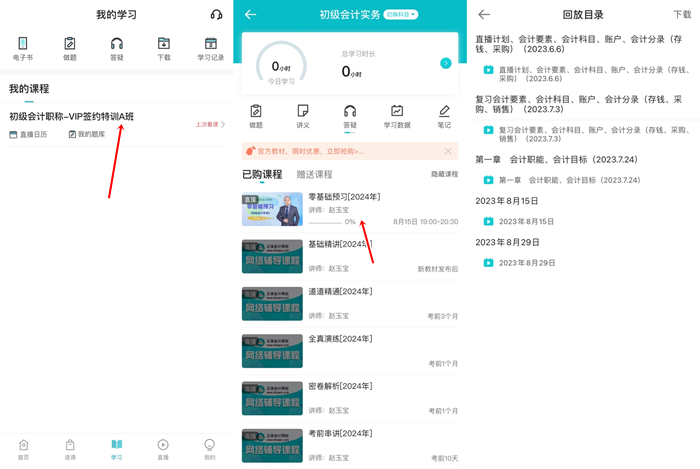Collapse section 直播计划、会计要素 (2023.6.6)
The width and height of the screenshot is (700, 469).
coord(579,44)
